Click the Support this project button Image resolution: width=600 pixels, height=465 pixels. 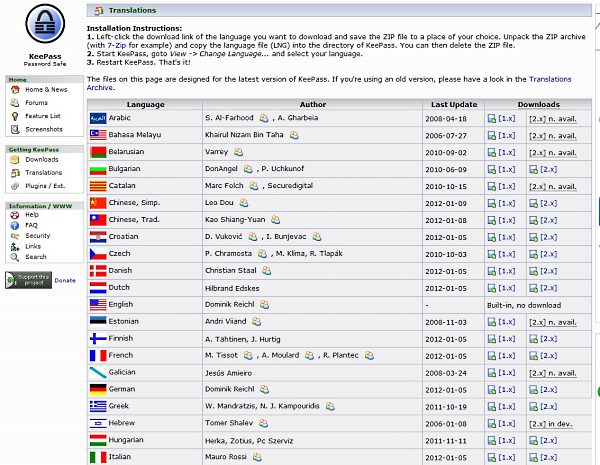tap(29, 280)
